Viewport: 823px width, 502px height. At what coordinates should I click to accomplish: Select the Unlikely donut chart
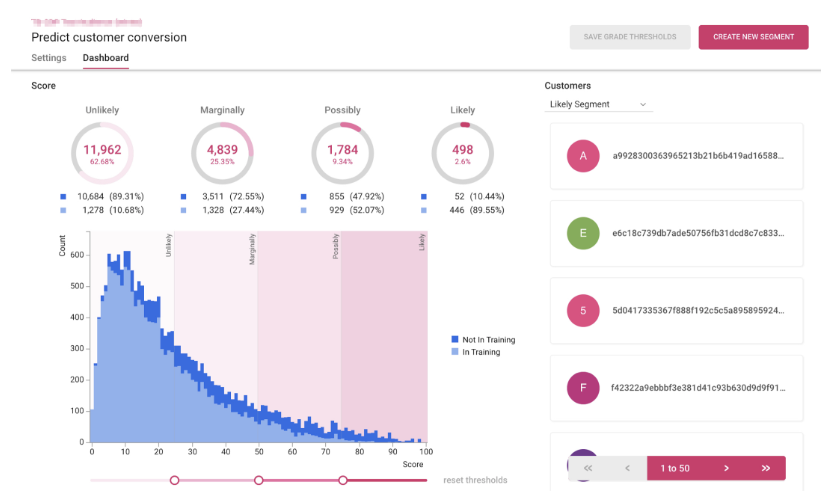pos(101,153)
